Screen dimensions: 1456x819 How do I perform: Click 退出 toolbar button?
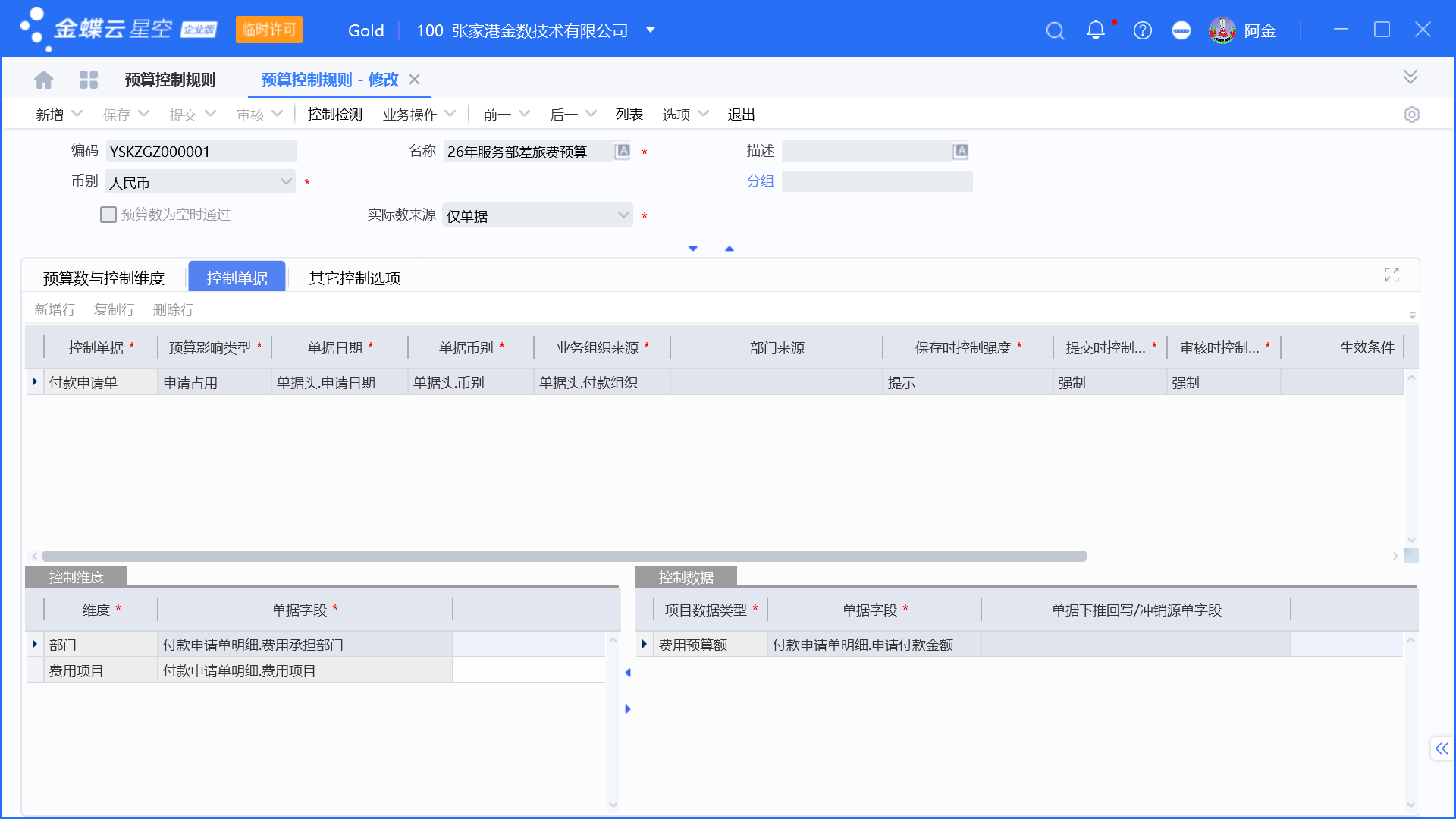tap(742, 115)
